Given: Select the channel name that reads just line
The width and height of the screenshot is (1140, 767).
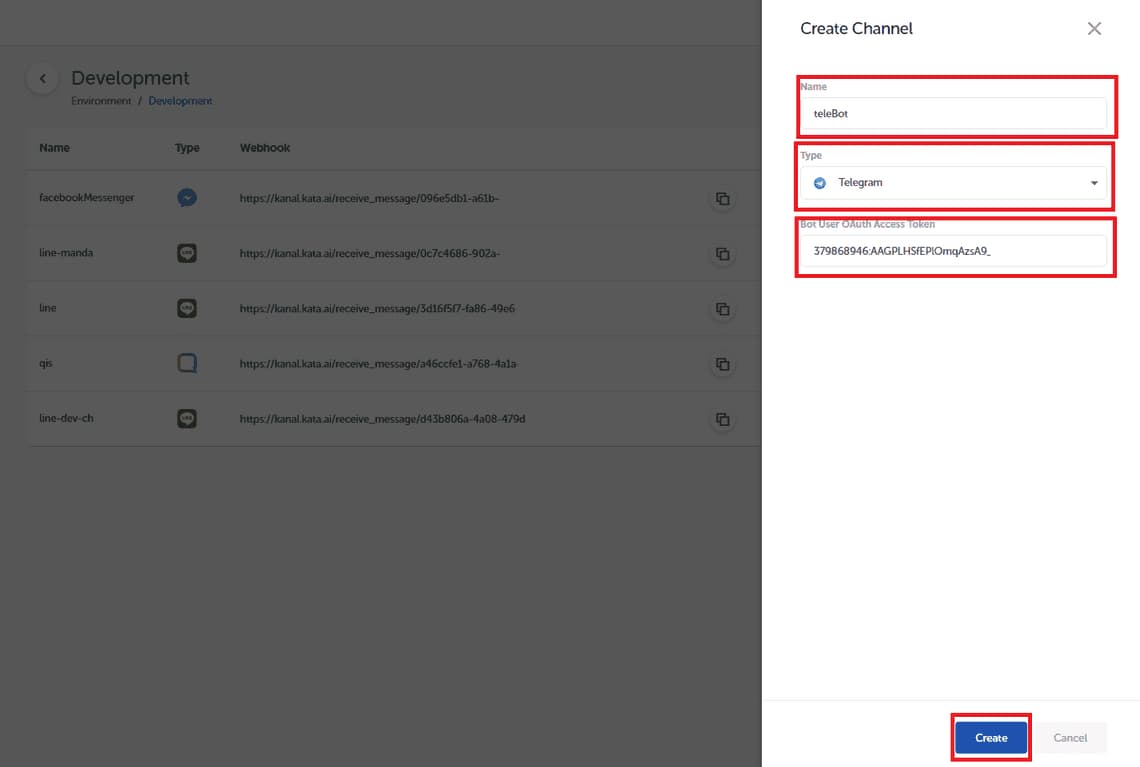Looking at the screenshot, I should point(47,308).
